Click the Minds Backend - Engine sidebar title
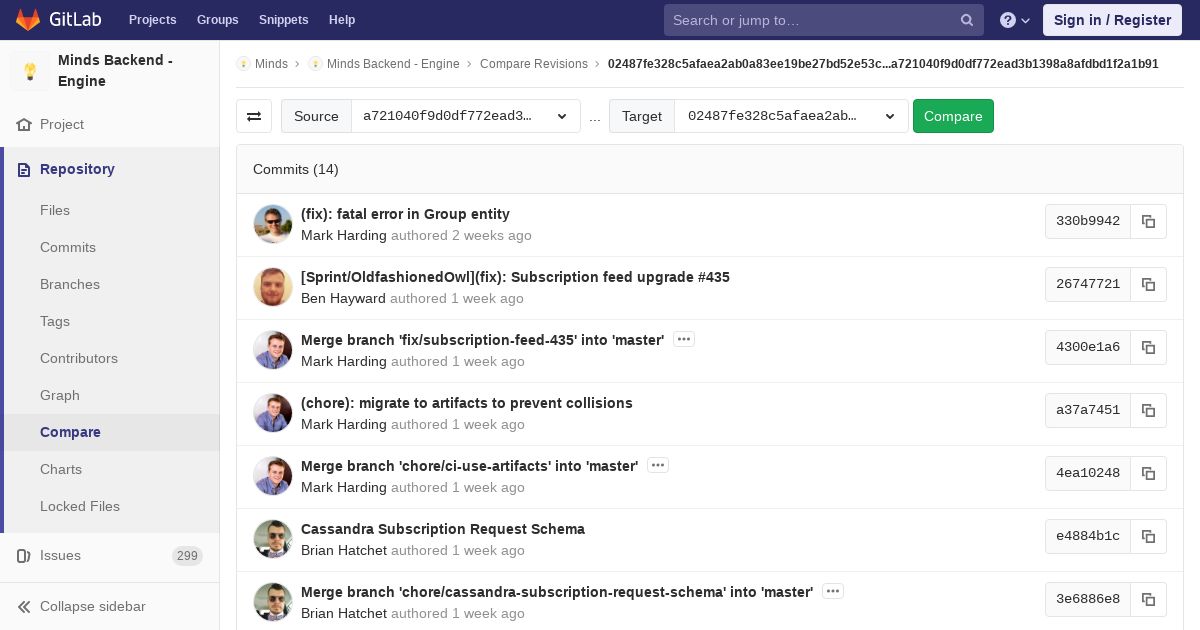The image size is (1200, 630). pos(115,71)
